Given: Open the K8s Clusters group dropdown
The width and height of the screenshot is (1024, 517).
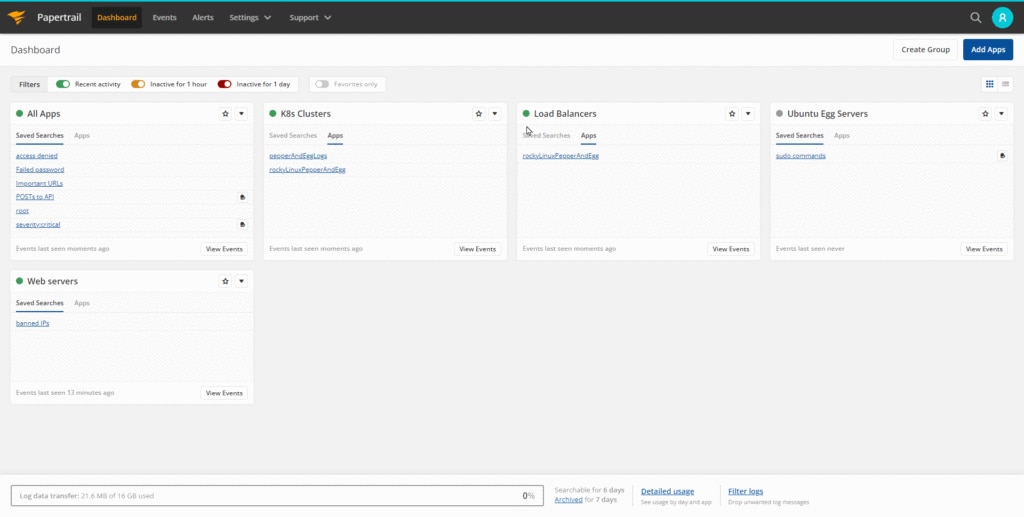Looking at the screenshot, I should [495, 114].
